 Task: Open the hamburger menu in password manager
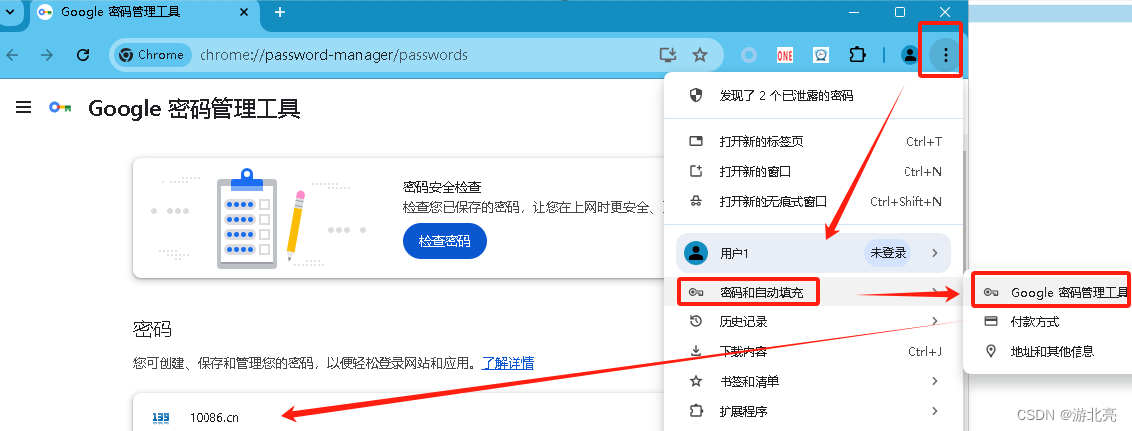pyautogui.click(x=23, y=108)
